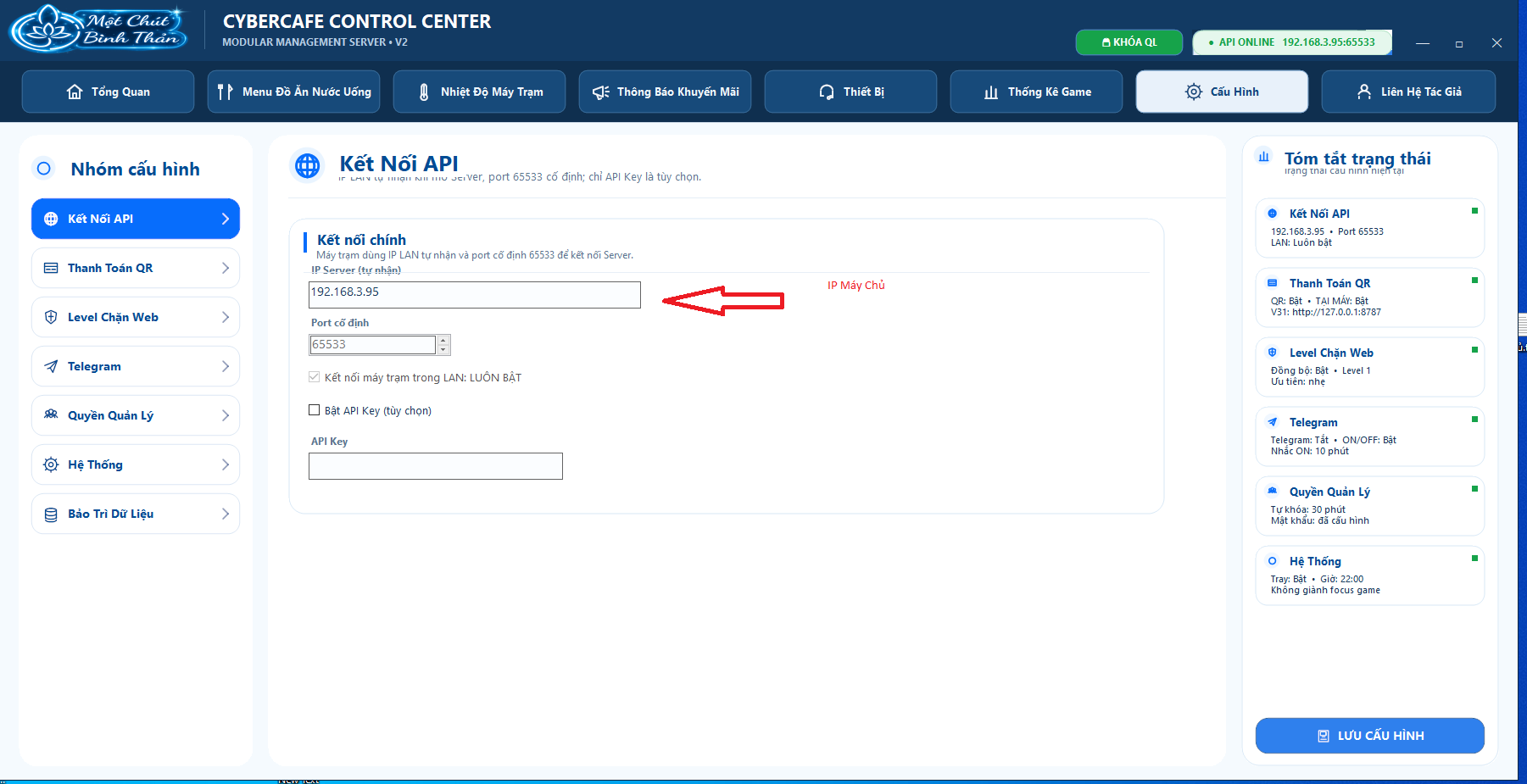This screenshot has width=1527, height=784.
Task: Expand the Thanh Toán QR chevron
Action: [226, 268]
